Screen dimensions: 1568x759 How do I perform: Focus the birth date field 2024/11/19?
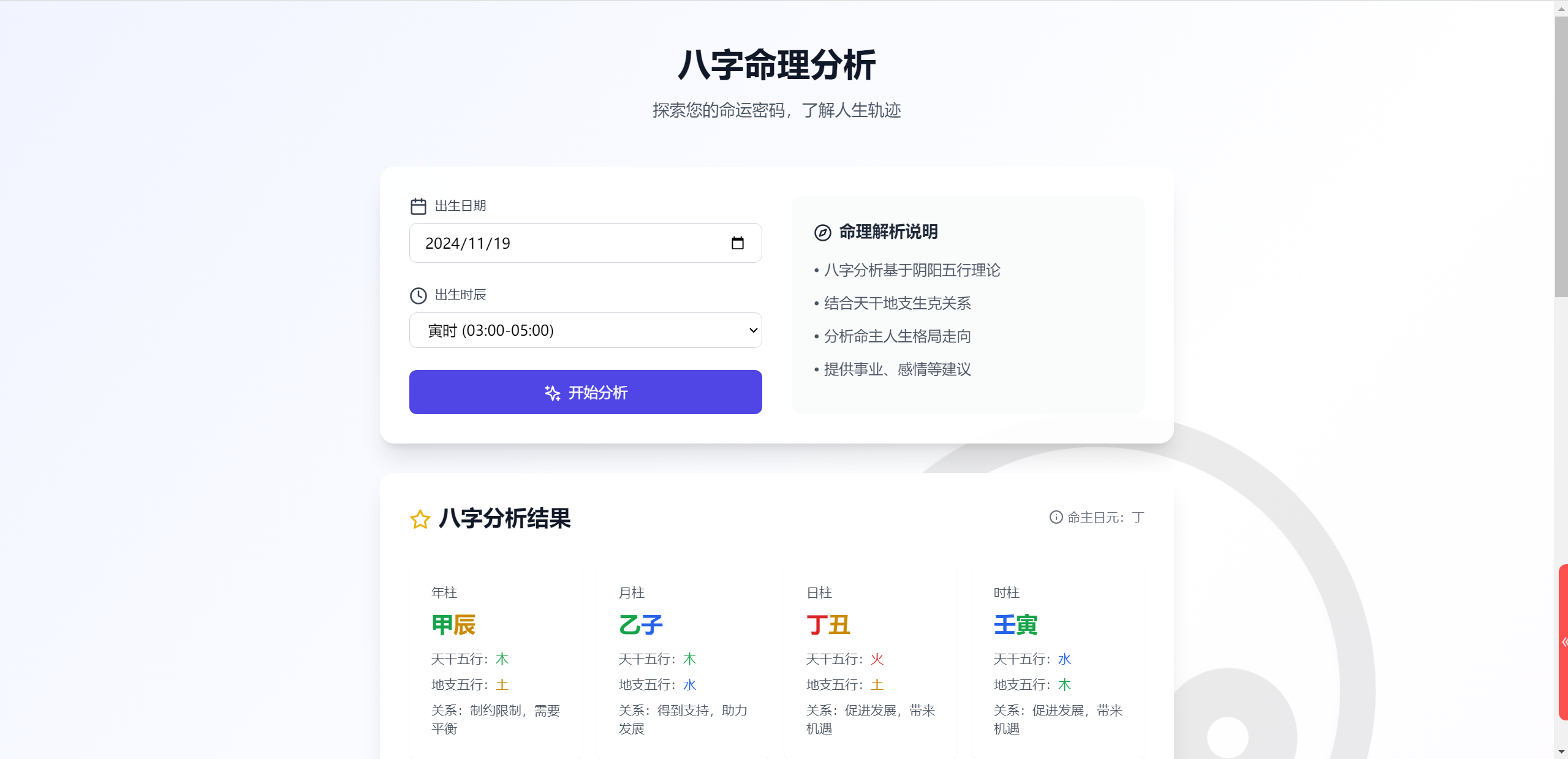coord(586,243)
